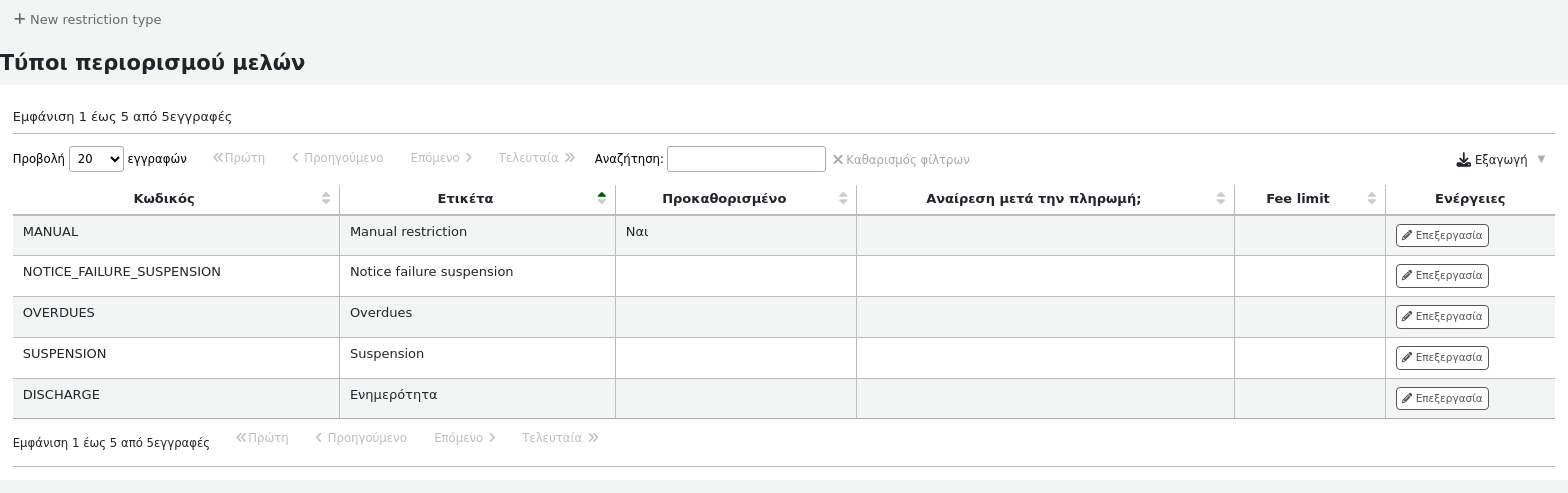
Task: Open the Εξαγωγή export dropdown
Action: point(1500,159)
